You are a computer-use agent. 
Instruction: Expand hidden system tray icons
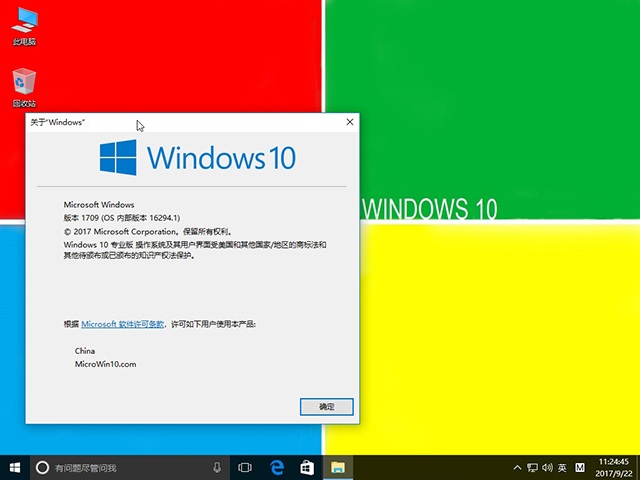click(517, 467)
